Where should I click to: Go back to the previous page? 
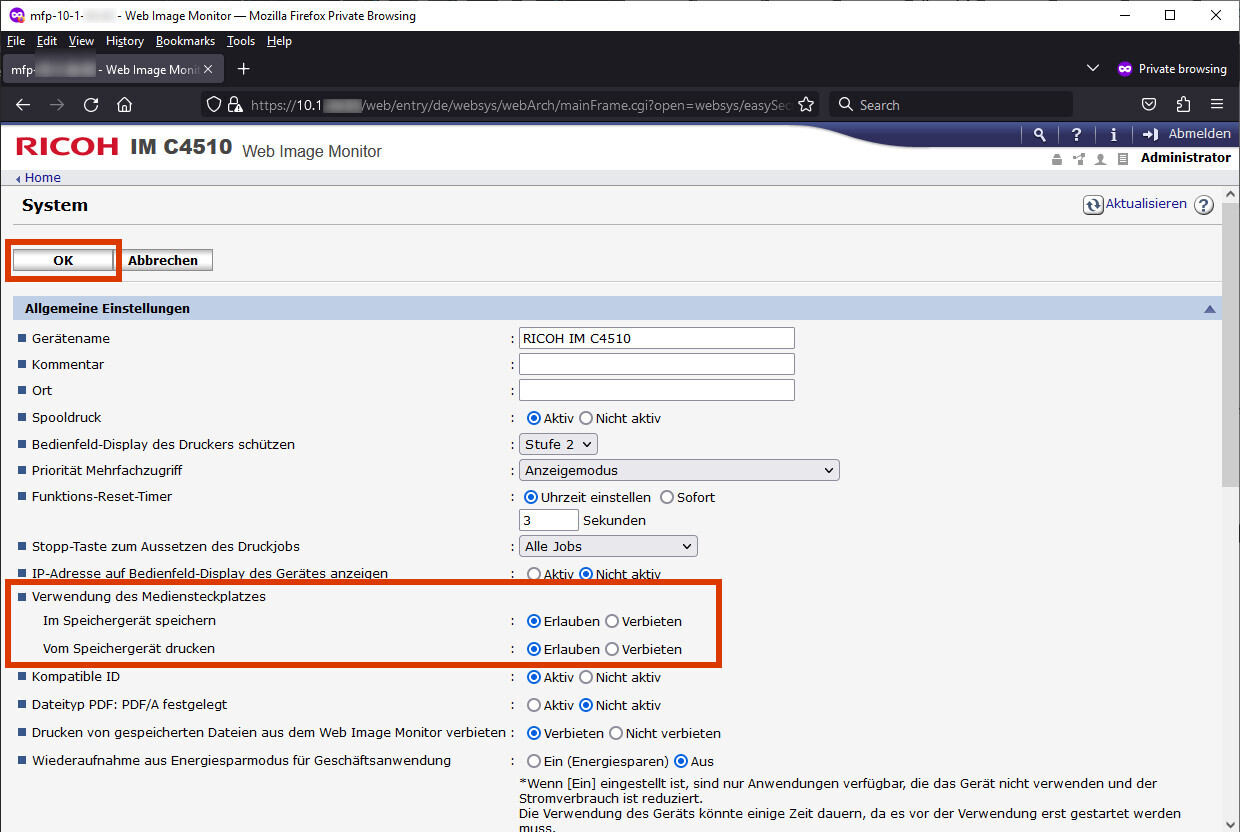23,105
